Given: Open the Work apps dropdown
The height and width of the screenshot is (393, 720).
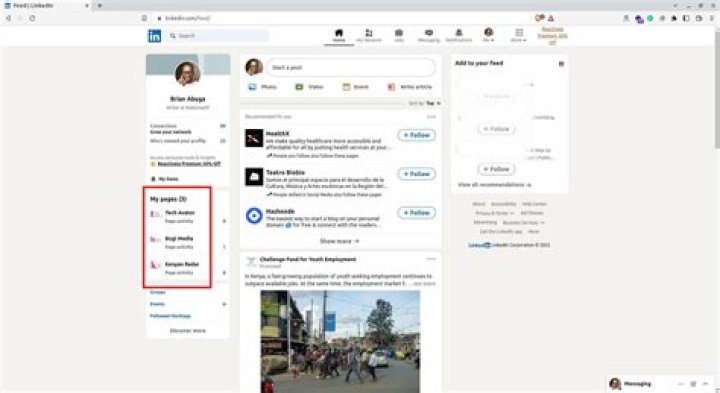Looking at the screenshot, I should (519, 35).
